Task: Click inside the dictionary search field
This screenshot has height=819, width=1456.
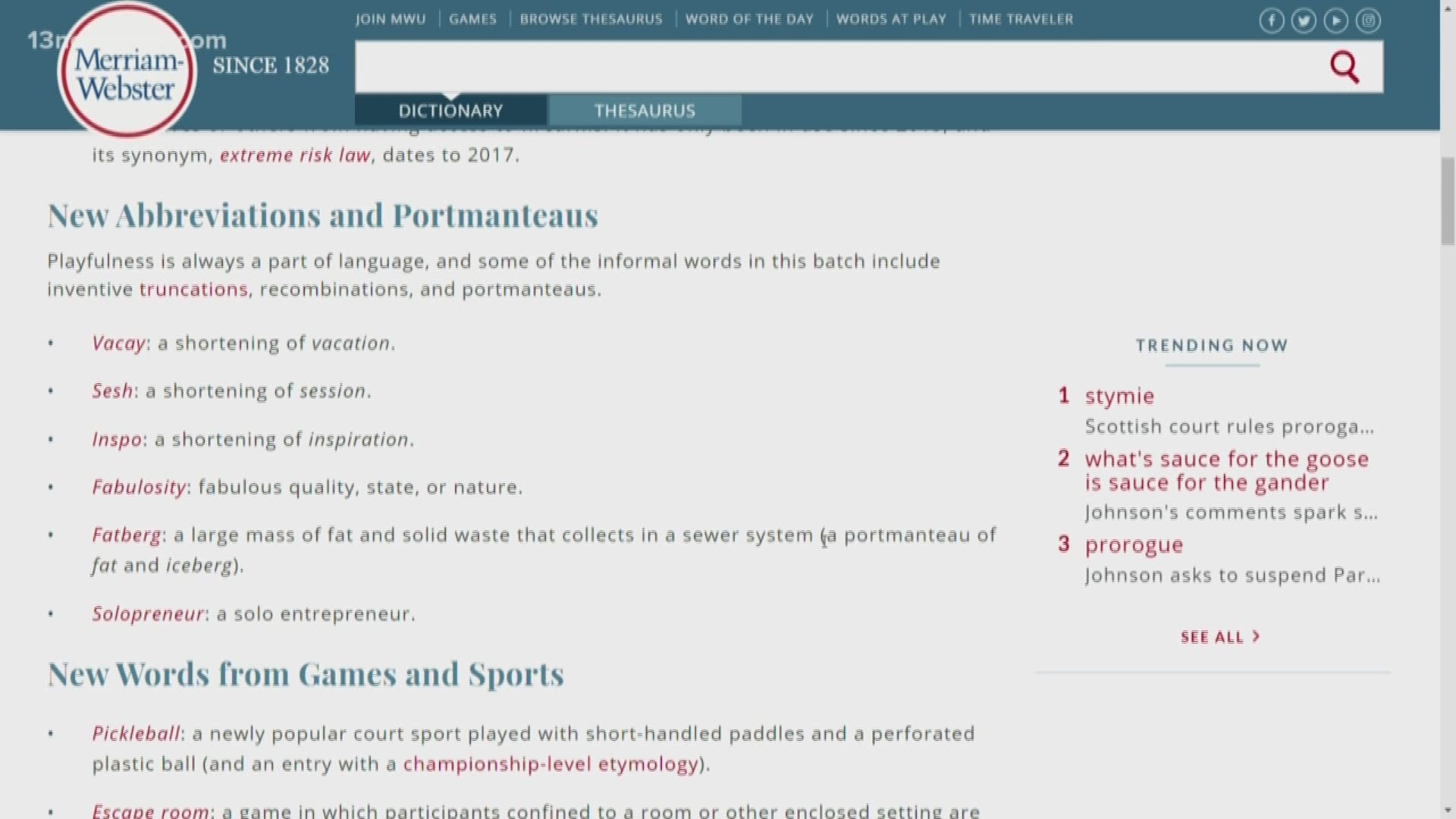Action: tap(834, 67)
